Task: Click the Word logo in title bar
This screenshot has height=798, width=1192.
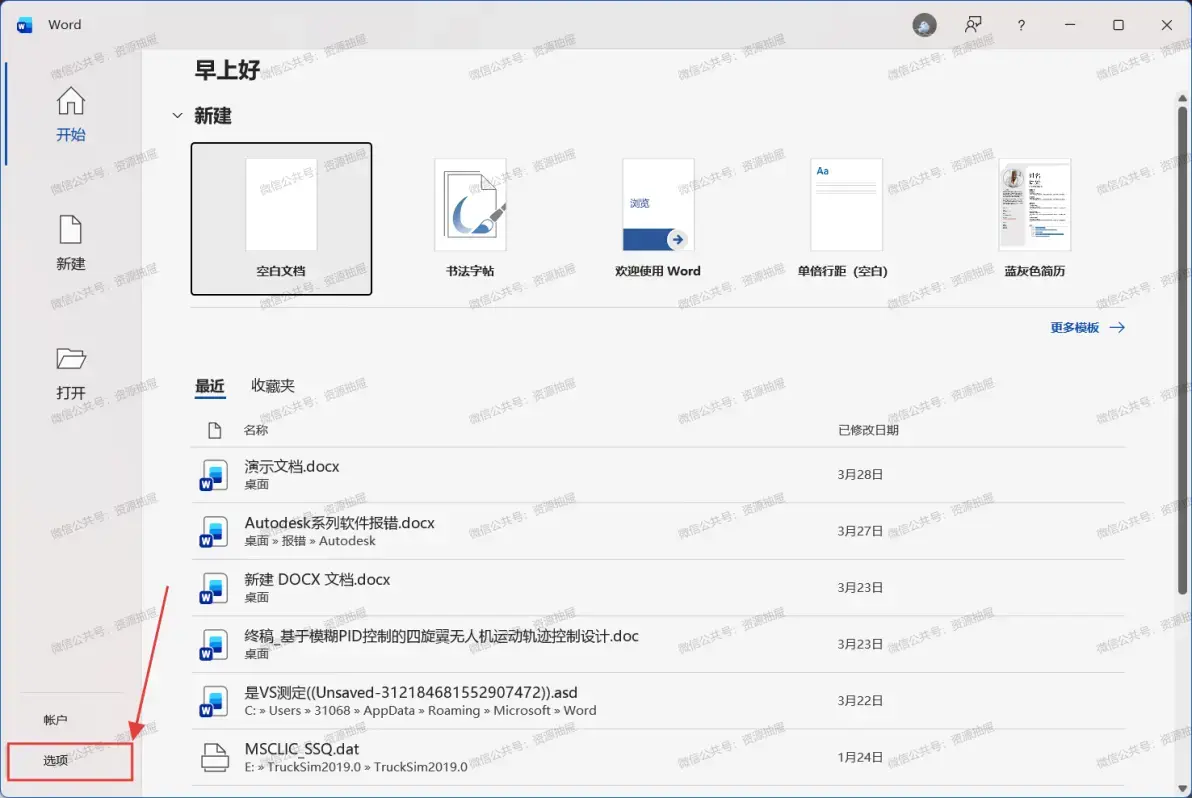Action: [24, 25]
